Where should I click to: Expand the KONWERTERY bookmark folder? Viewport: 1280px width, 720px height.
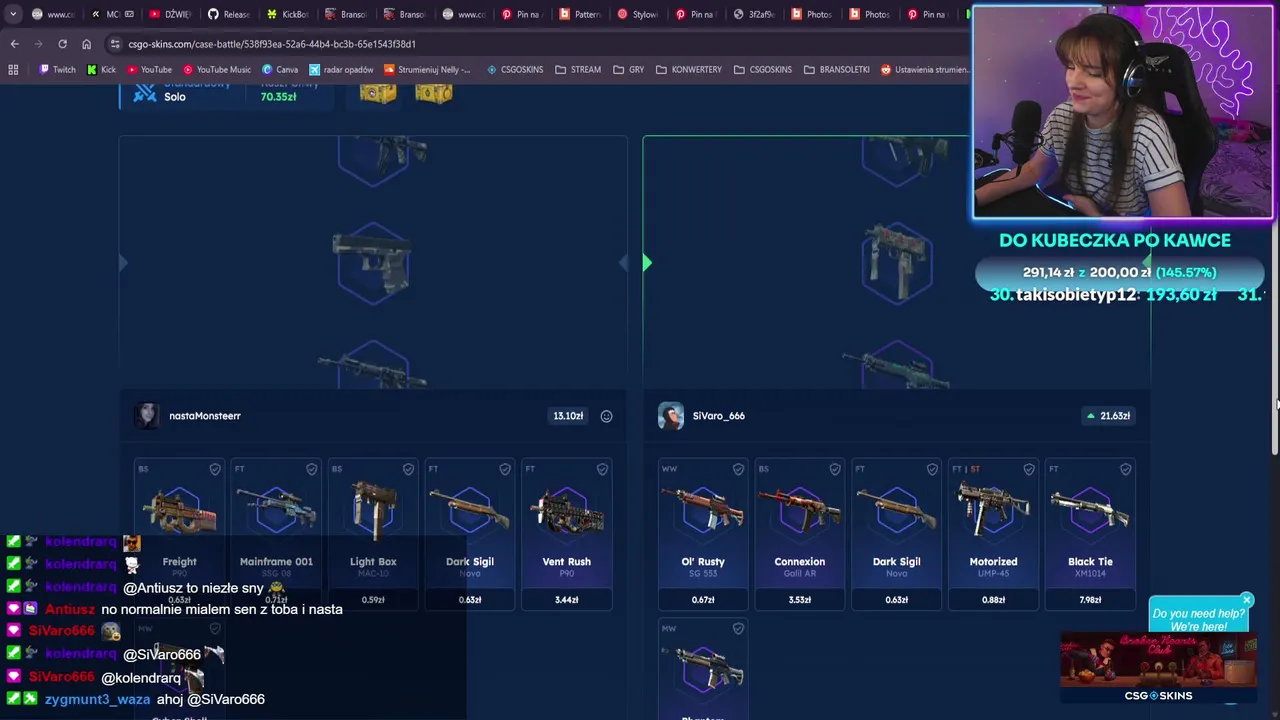tap(689, 70)
